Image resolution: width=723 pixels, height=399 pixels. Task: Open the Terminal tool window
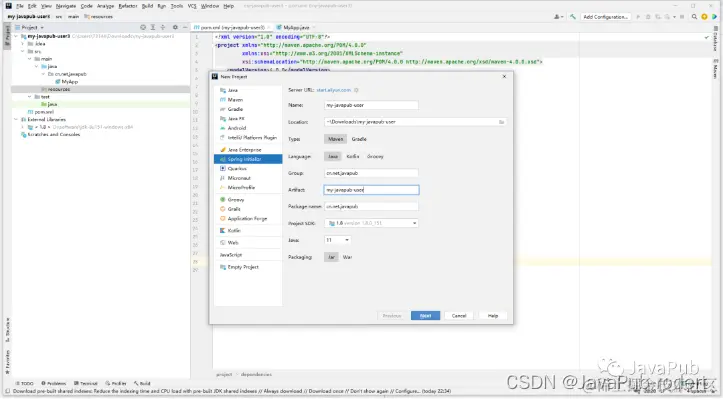[86, 383]
